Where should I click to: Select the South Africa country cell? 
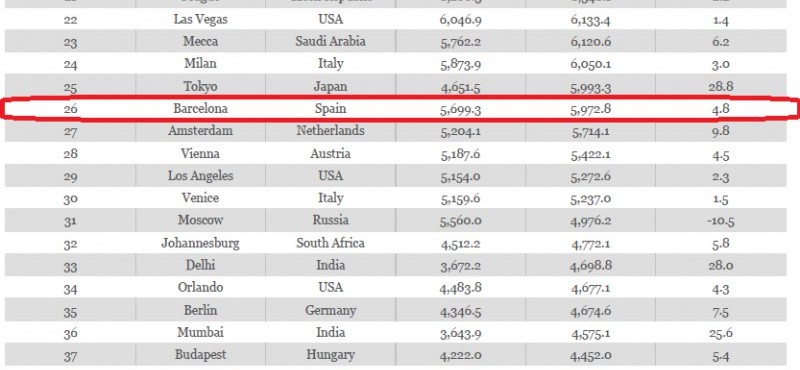[330, 243]
